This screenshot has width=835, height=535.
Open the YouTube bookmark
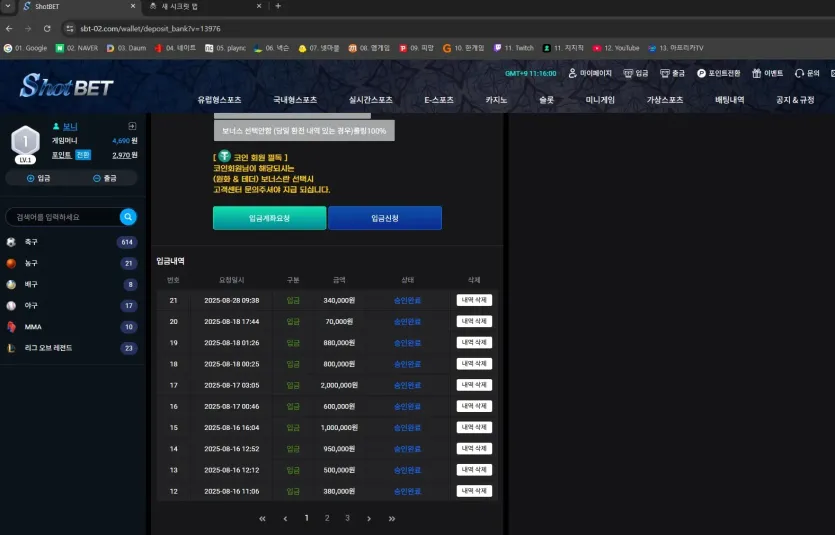coord(616,48)
